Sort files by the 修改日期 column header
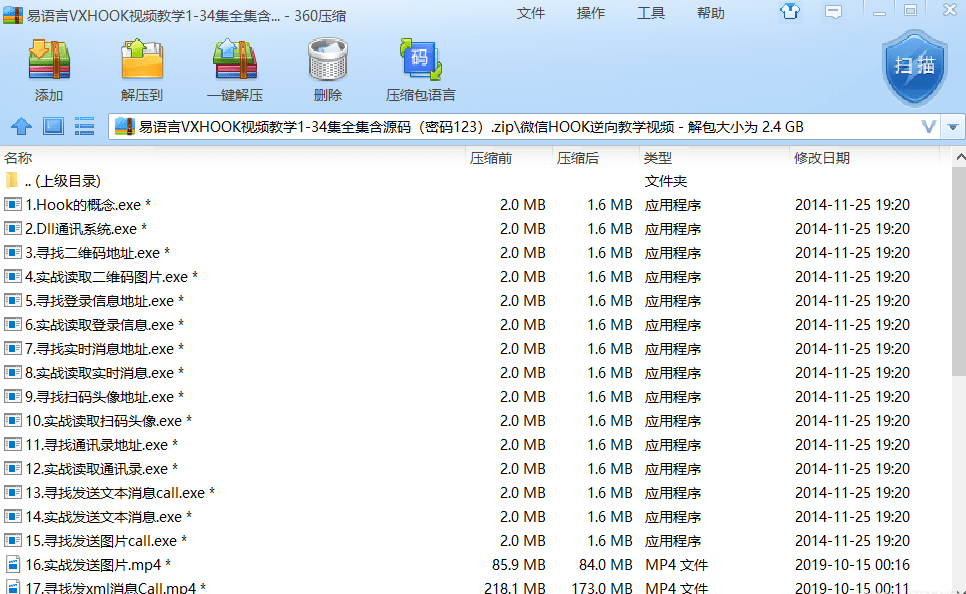 point(822,158)
